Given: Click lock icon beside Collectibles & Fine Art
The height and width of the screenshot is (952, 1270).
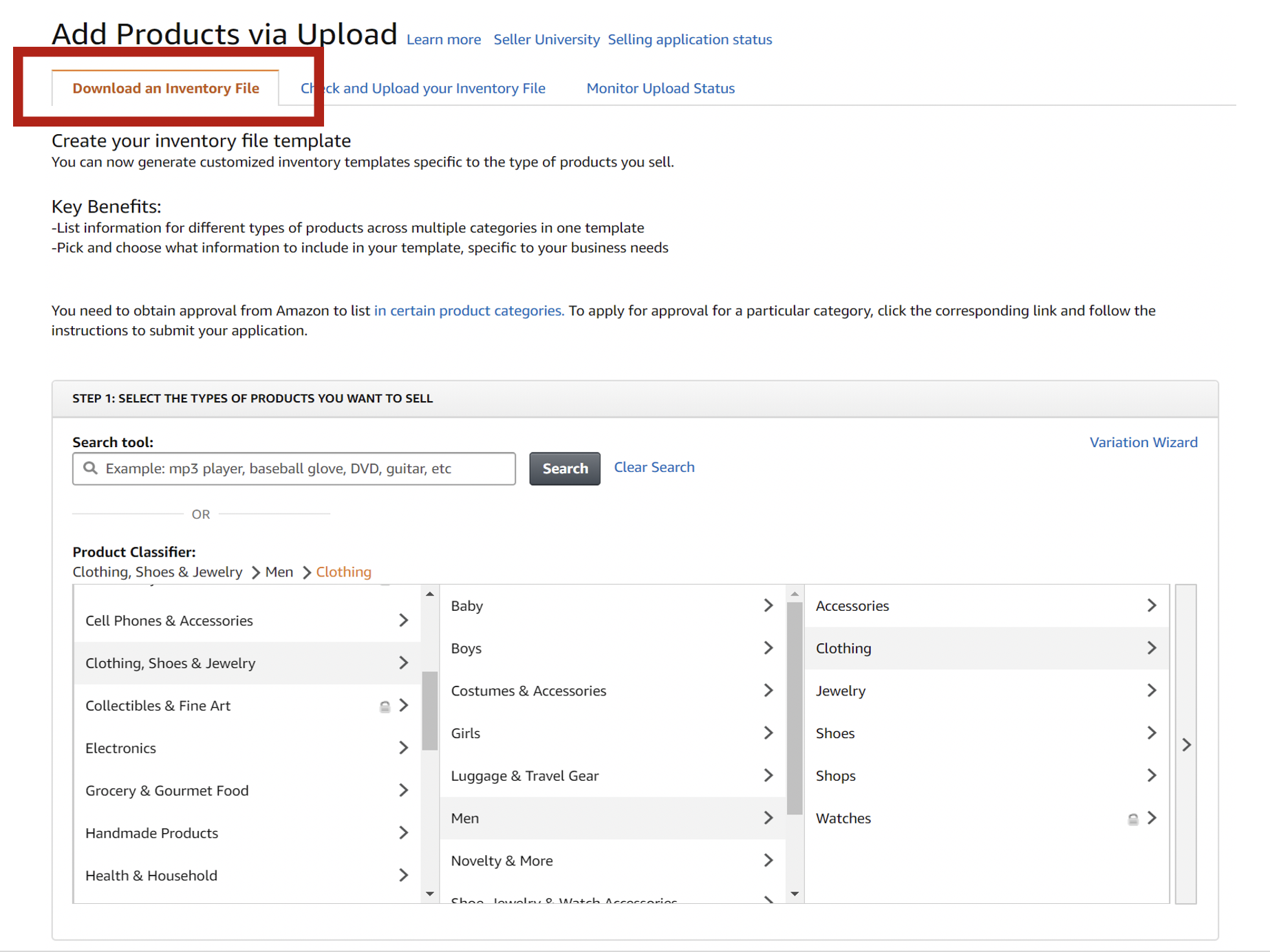Looking at the screenshot, I should click(385, 706).
